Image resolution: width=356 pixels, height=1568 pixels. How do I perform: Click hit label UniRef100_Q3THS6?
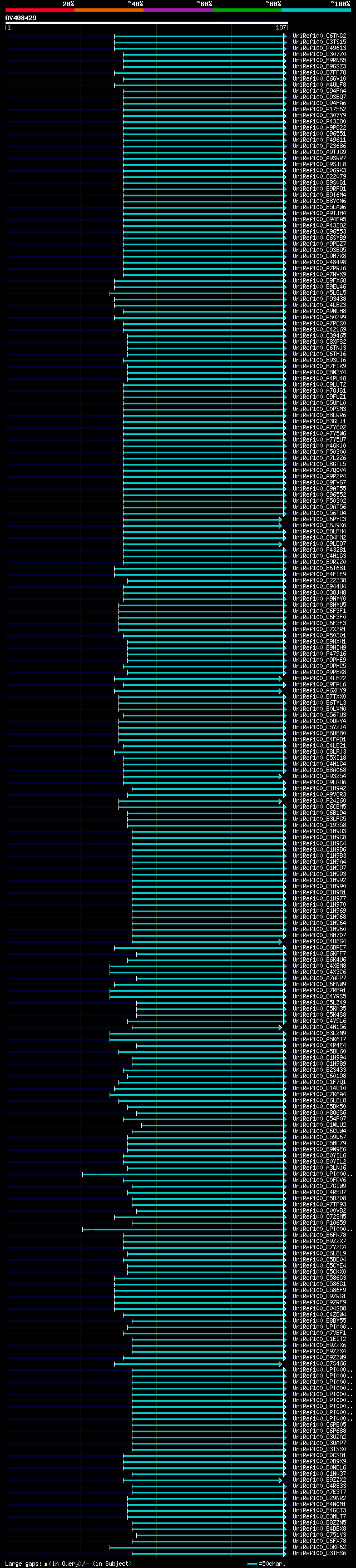pos(319,1553)
